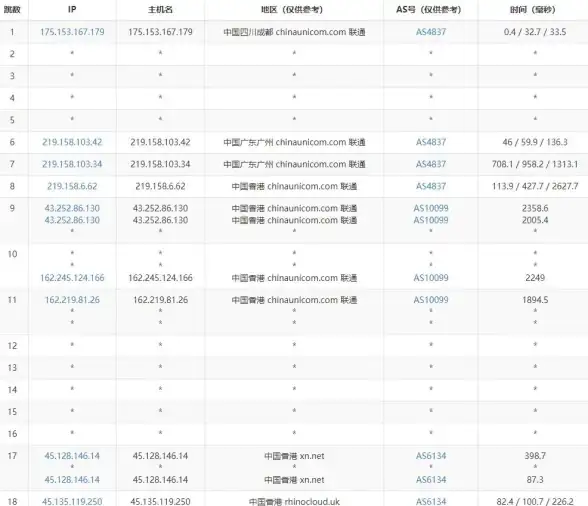588x506 pixels.
Task: Click time value 2358.6 in hop 9
Action: pos(535,208)
